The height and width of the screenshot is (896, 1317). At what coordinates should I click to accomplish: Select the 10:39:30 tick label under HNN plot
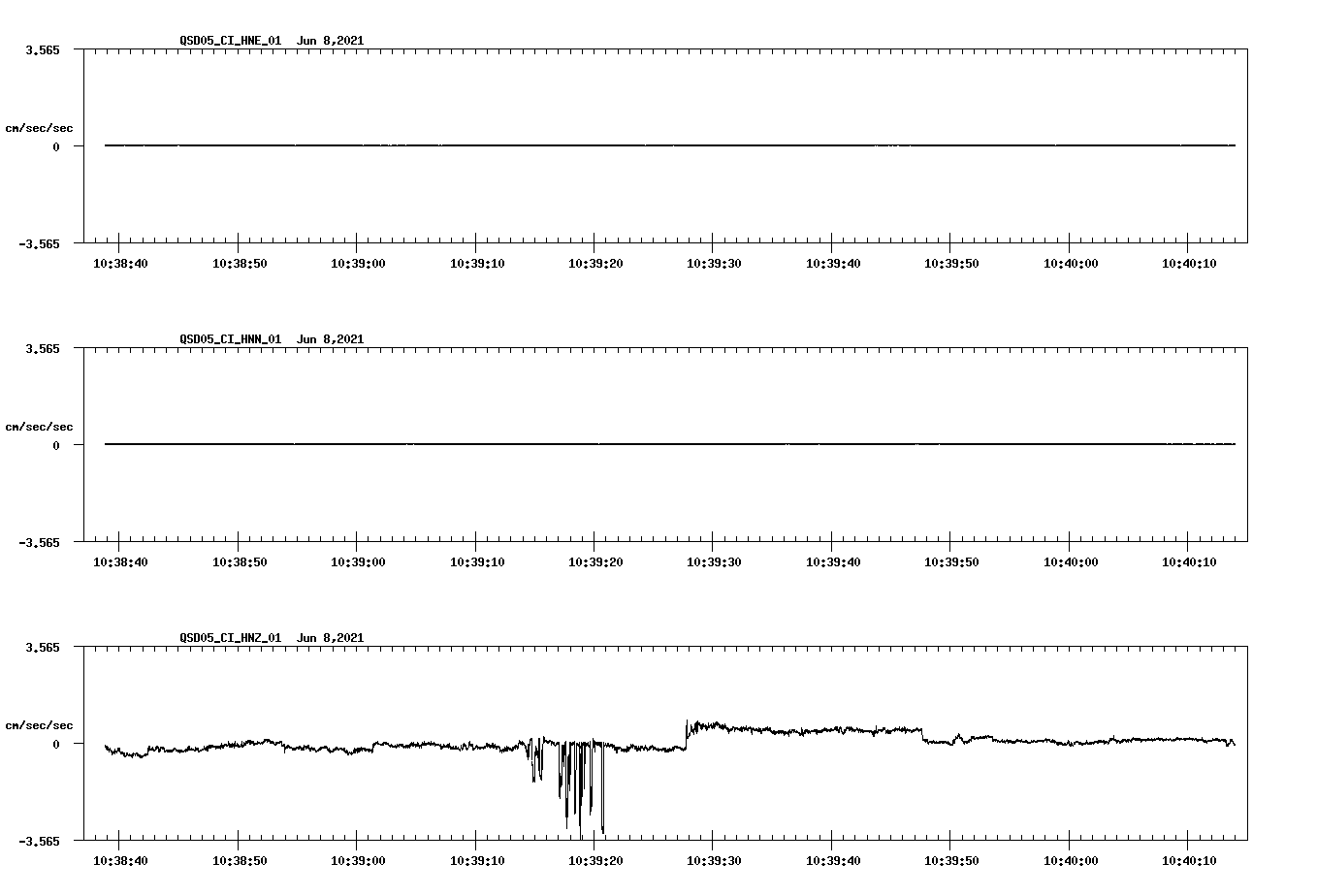[714, 562]
